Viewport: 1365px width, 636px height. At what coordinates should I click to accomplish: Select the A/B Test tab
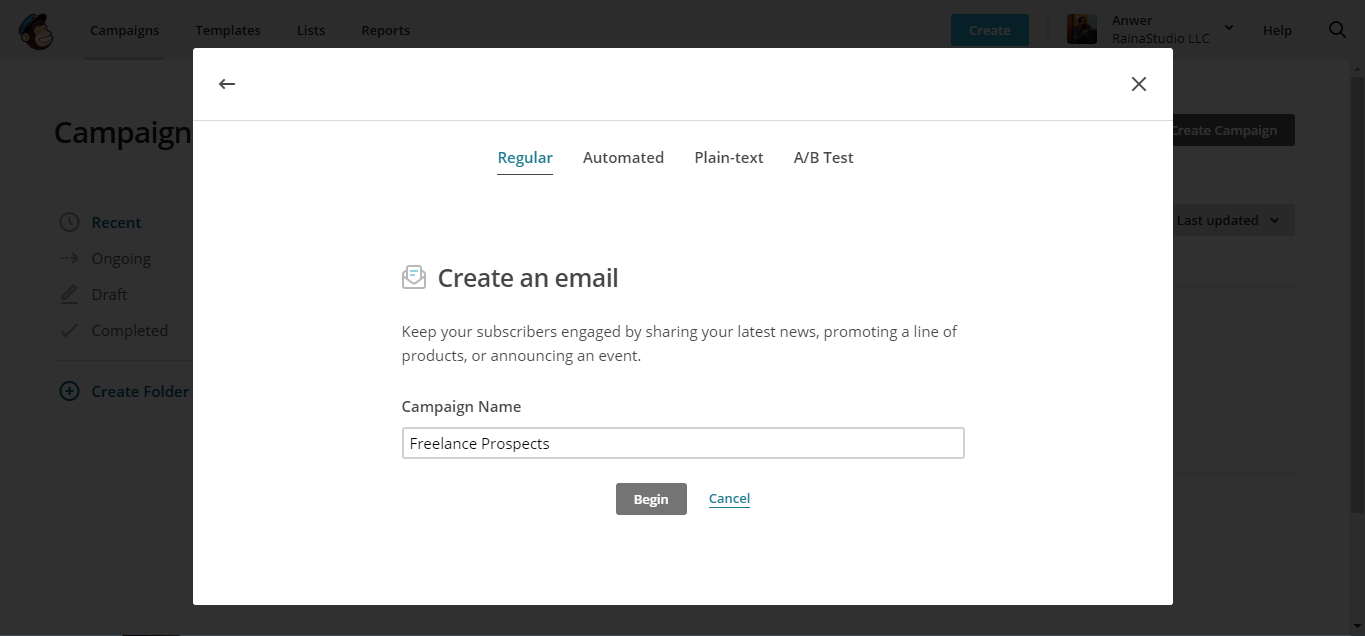click(x=824, y=157)
